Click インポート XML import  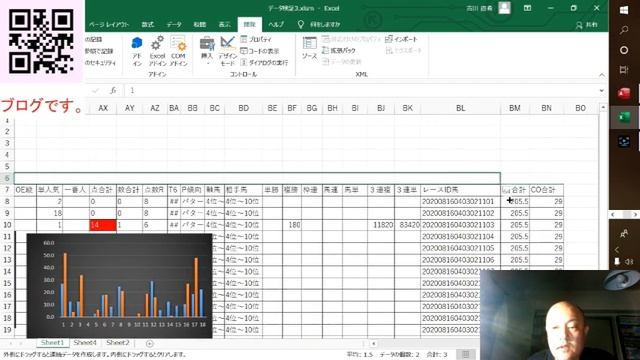click(401, 39)
